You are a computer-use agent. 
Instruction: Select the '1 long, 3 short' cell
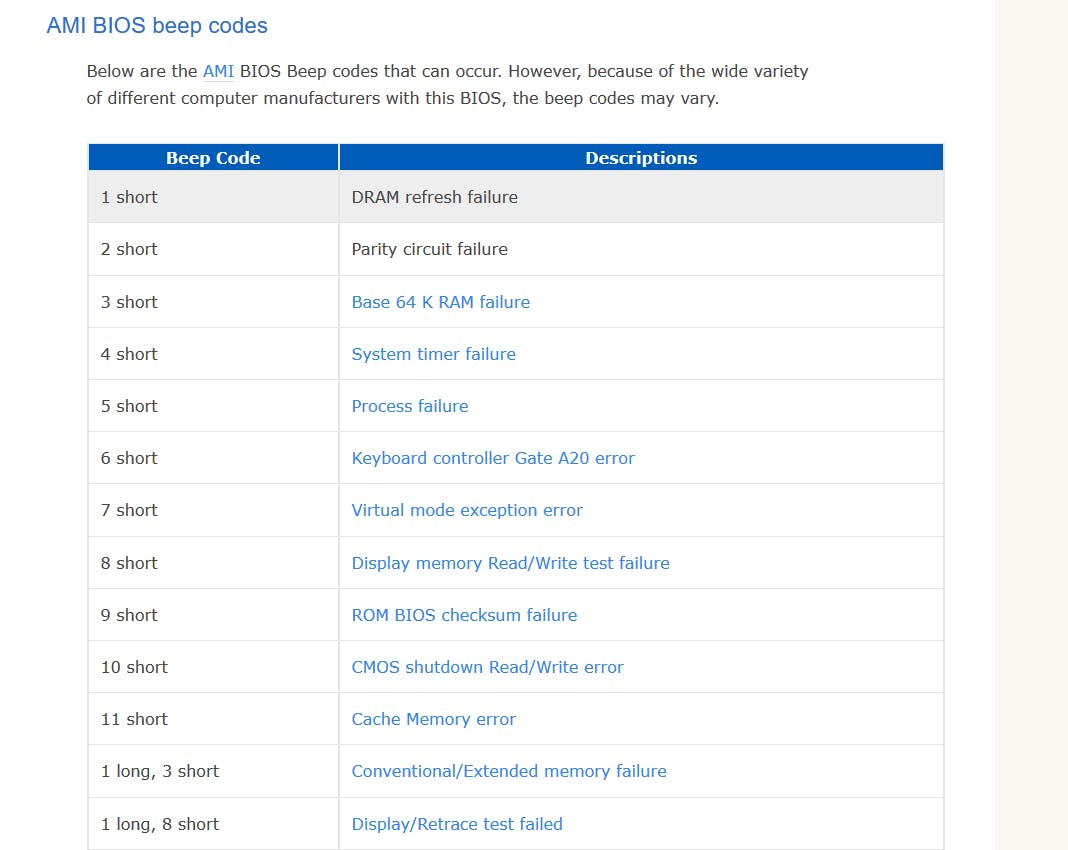pos(213,771)
